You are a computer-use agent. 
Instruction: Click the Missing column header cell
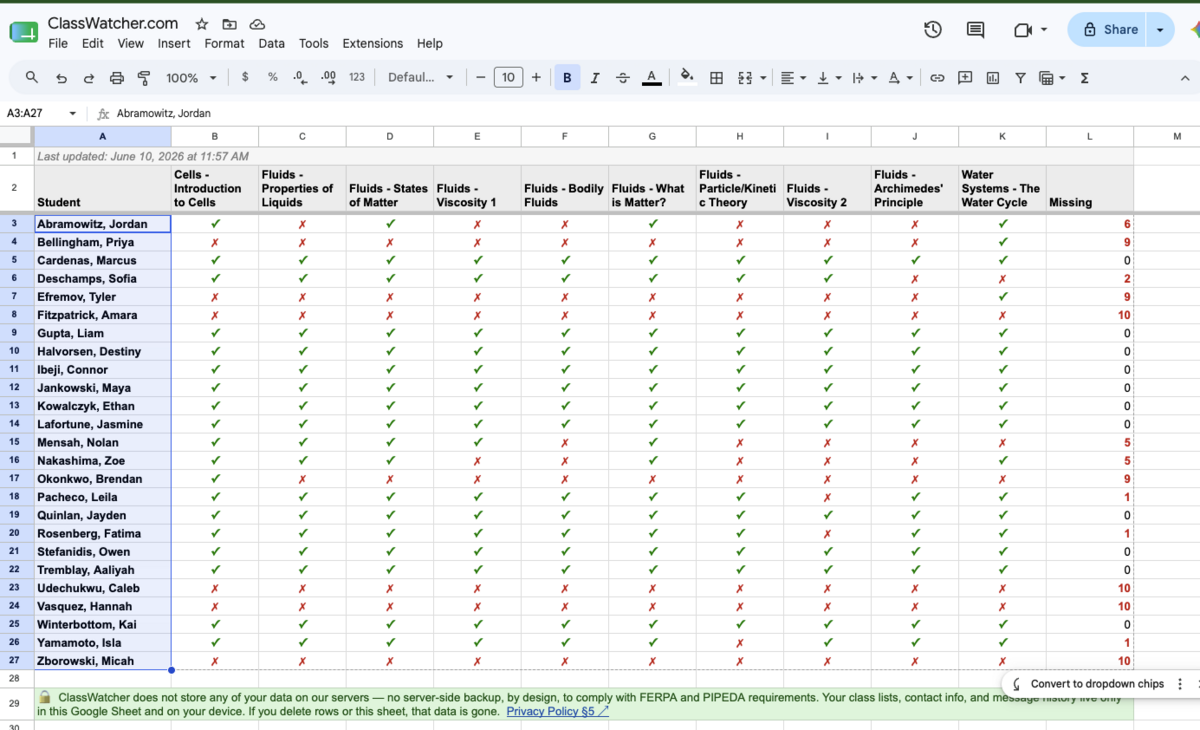pos(1090,188)
